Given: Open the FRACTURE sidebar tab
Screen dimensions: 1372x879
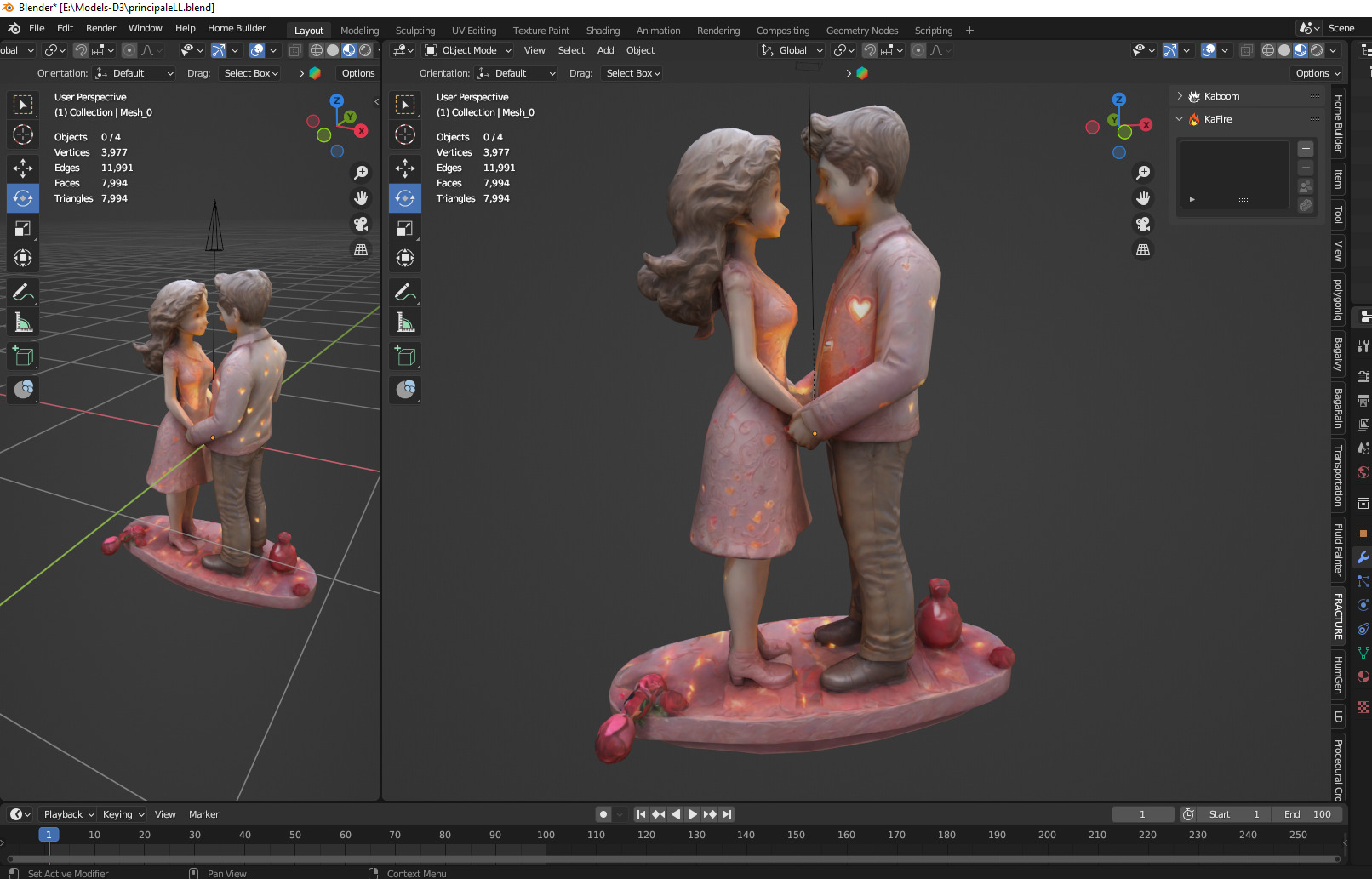Looking at the screenshot, I should tap(1338, 616).
